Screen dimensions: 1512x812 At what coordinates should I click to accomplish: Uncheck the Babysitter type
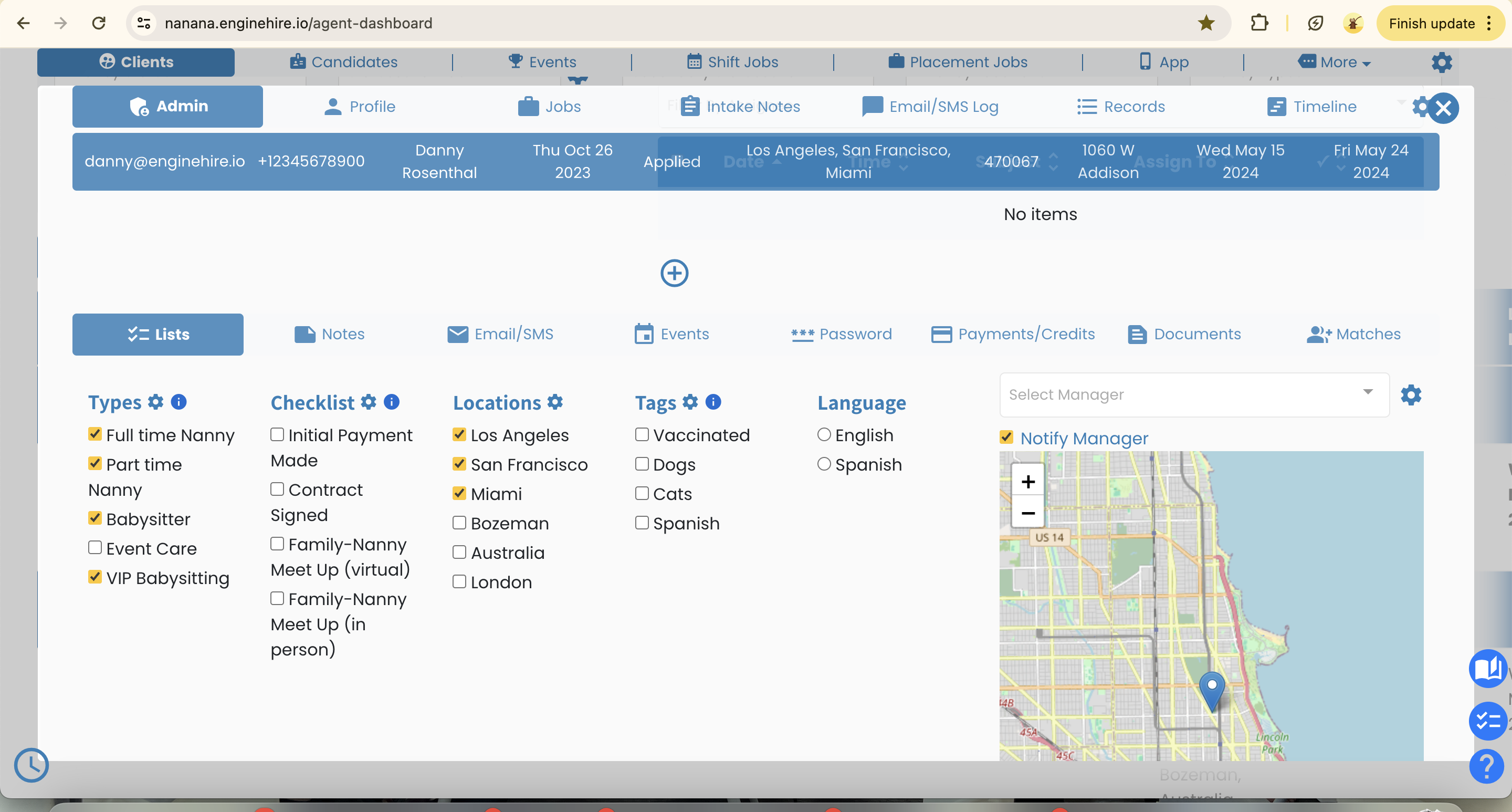96,518
